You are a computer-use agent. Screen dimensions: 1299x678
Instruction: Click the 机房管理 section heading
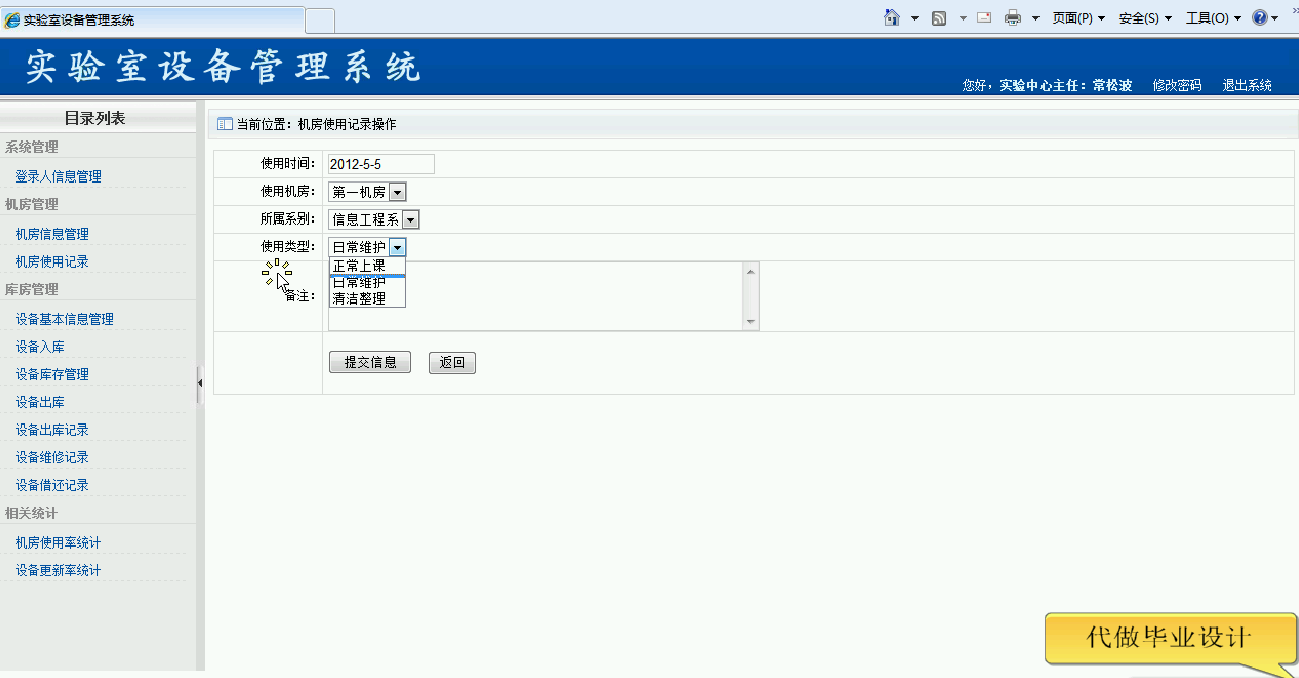31,204
